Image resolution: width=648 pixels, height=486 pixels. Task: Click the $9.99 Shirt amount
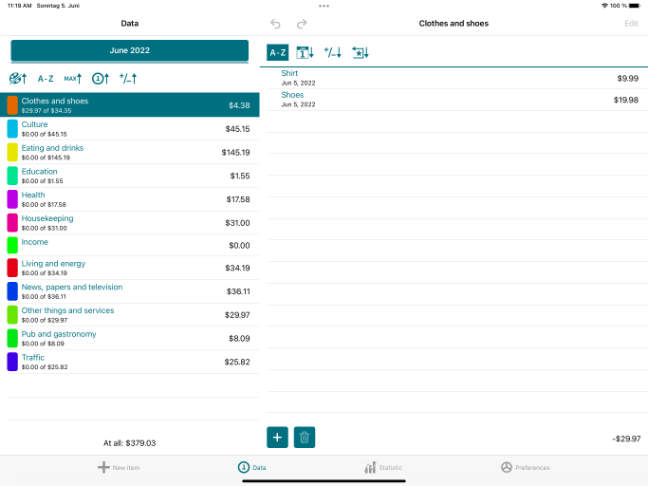(x=628, y=79)
